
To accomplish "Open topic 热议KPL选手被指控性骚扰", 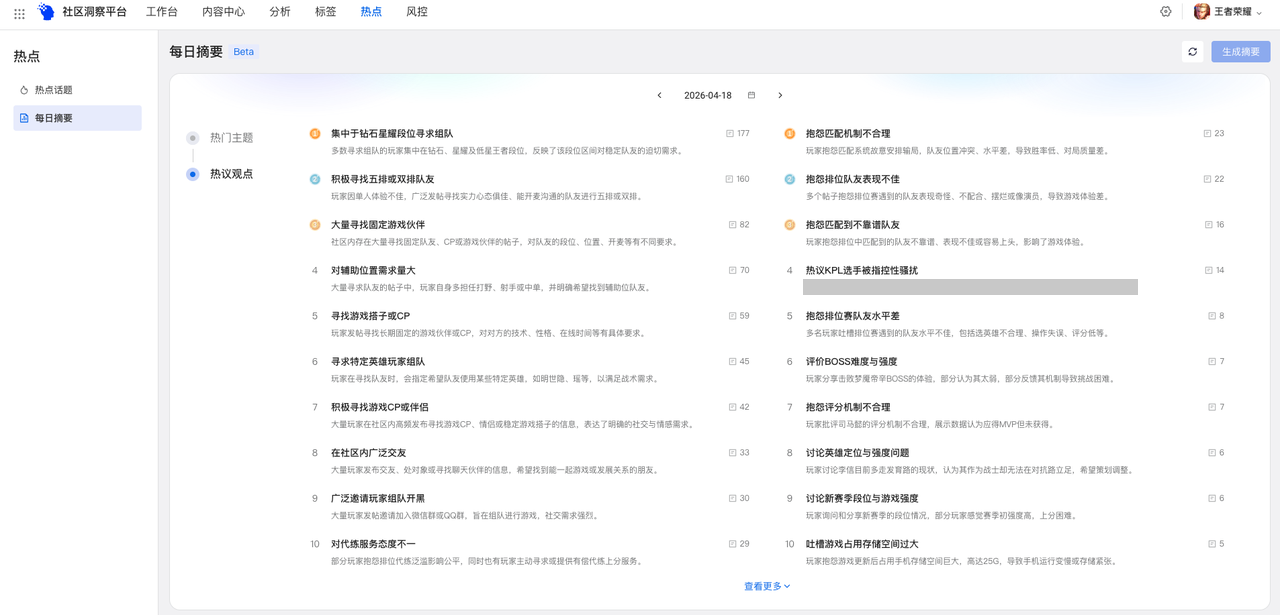I will pyautogui.click(x=862, y=270).
